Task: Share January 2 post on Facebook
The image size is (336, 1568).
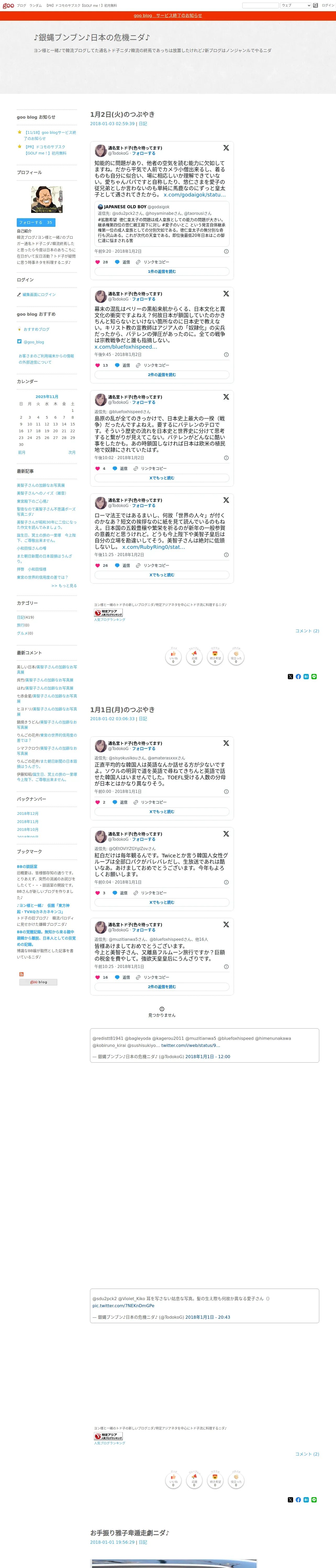Action: pos(298,677)
